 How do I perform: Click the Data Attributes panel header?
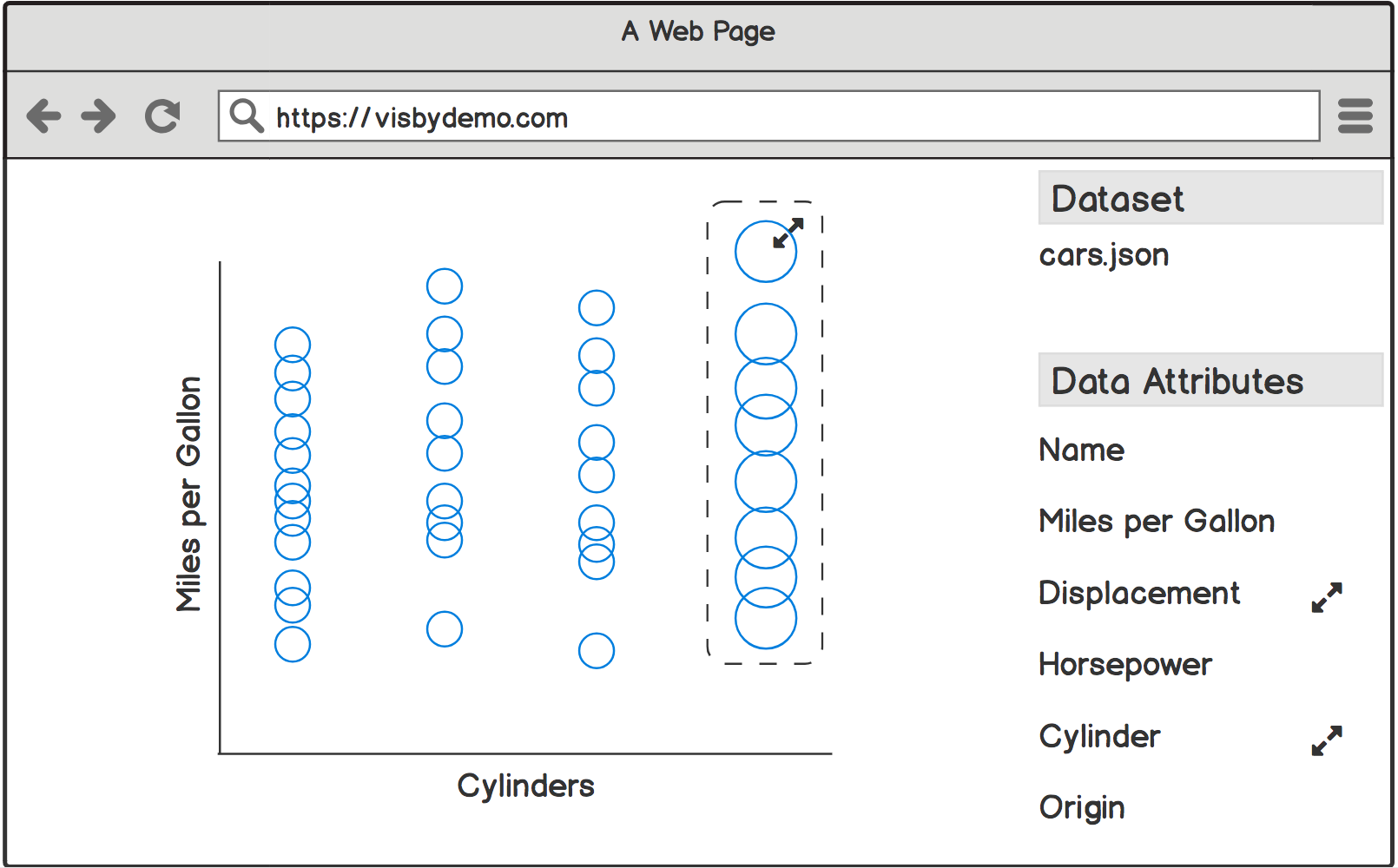click(x=1210, y=381)
